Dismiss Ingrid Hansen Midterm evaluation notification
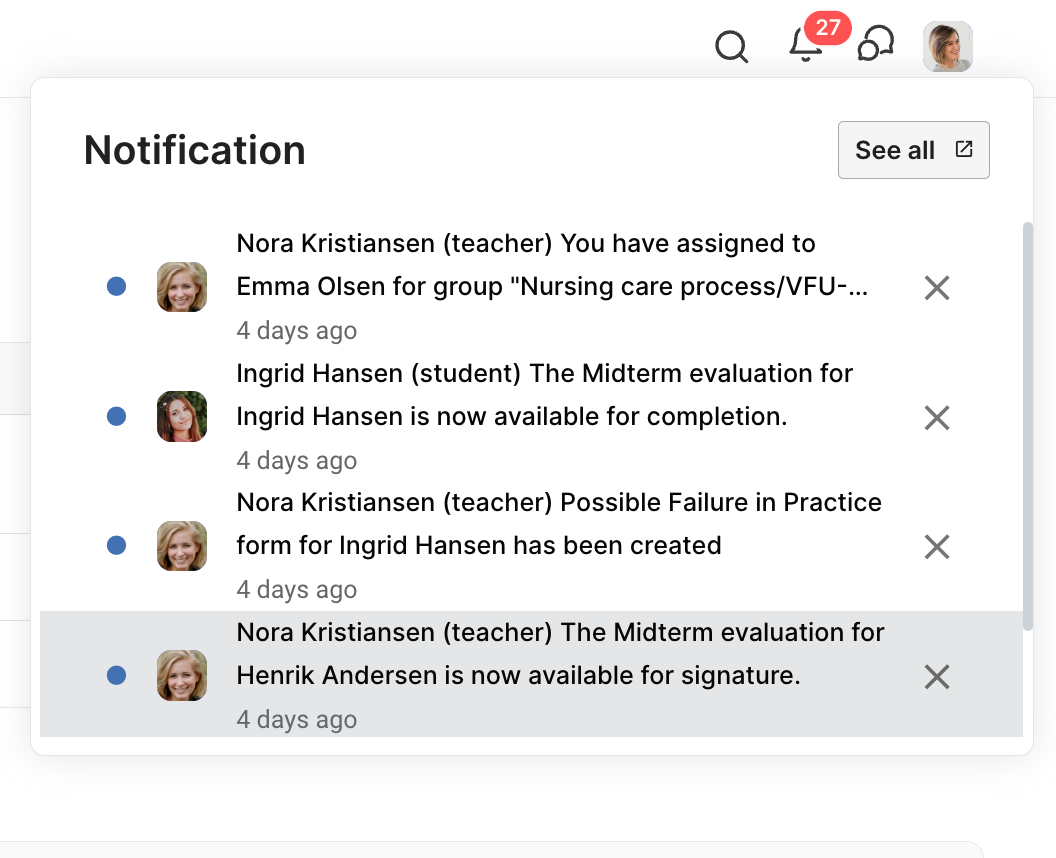The height and width of the screenshot is (858, 1056). click(x=936, y=417)
